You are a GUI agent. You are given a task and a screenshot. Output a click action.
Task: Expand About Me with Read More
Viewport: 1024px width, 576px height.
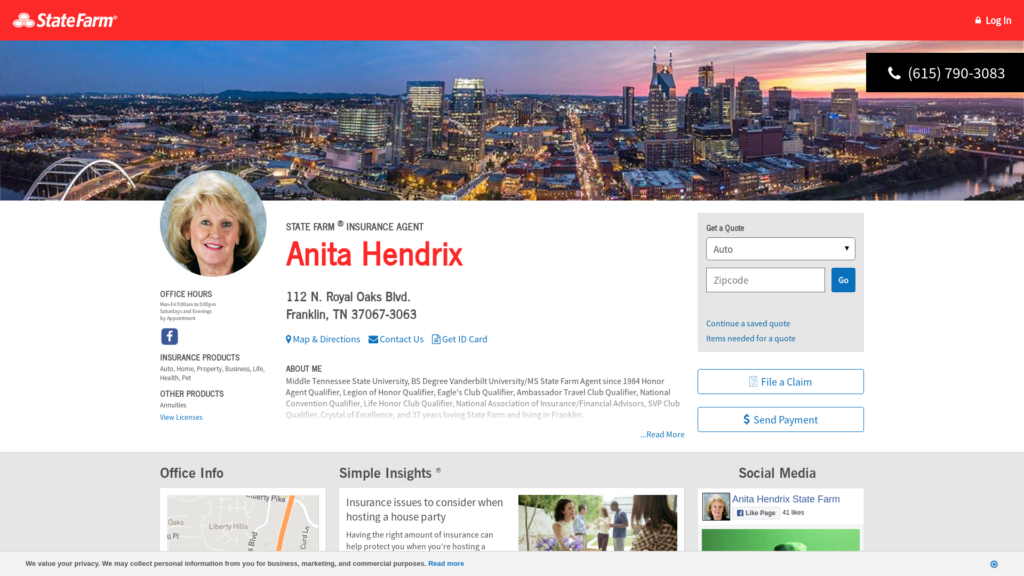(663, 435)
